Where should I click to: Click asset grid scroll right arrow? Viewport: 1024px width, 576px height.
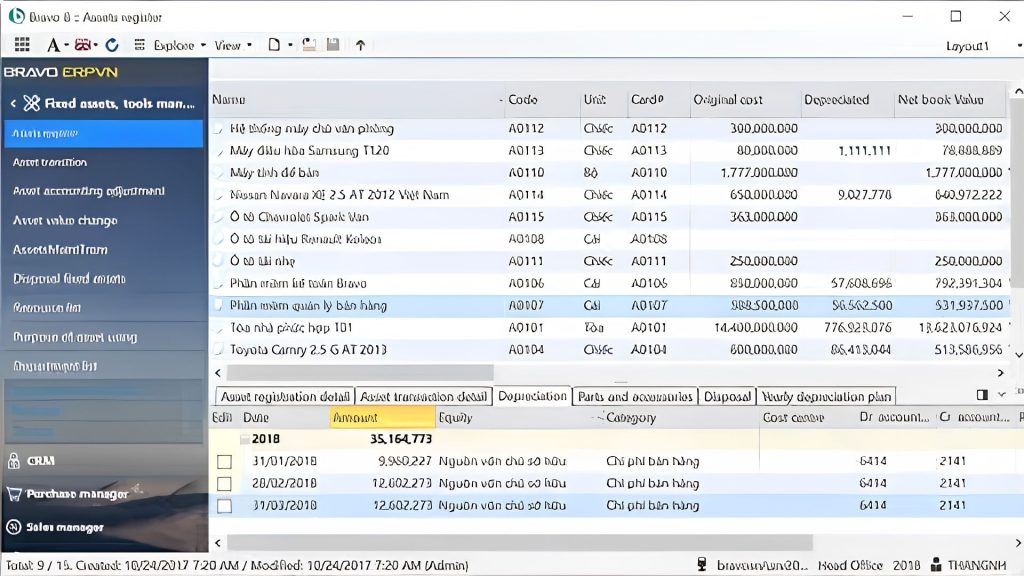pyautogui.click(x=1000, y=373)
